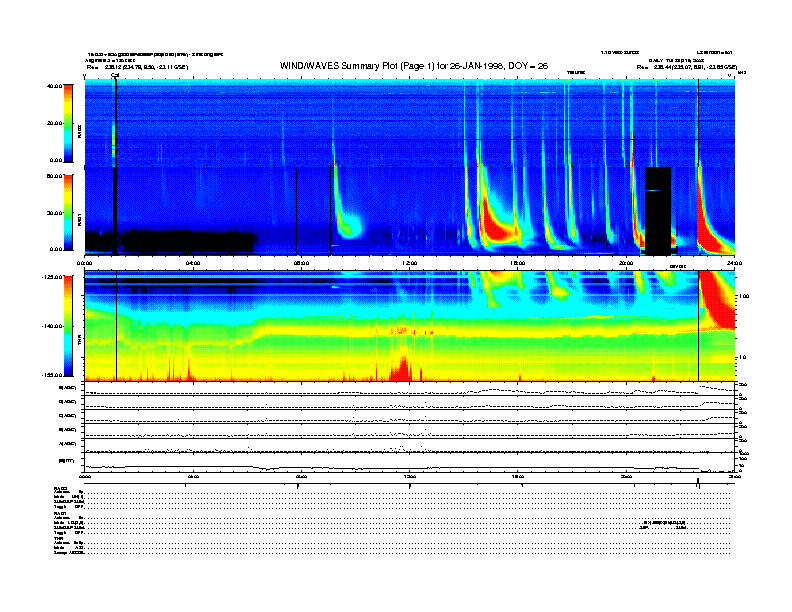Viewport: 792px width, 612px height.
Task: Click the vertical RAD2 panel label
Action: [x=79, y=132]
